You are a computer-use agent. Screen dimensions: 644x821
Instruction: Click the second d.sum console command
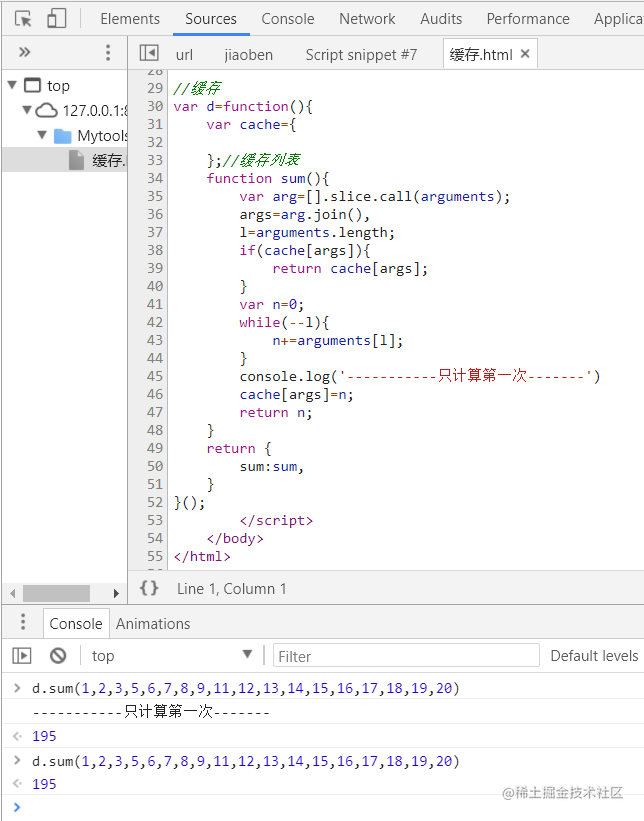coord(246,761)
